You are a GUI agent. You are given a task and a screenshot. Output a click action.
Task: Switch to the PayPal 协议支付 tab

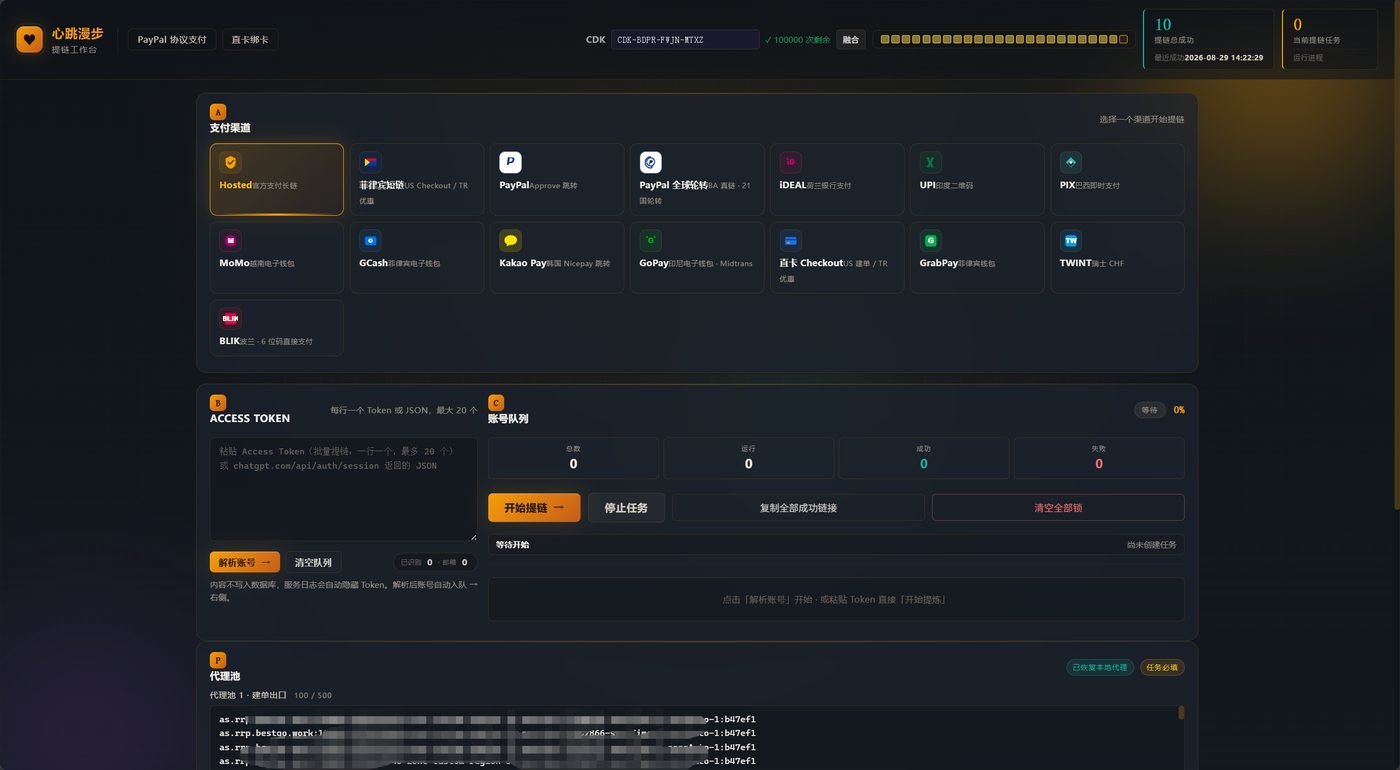(172, 40)
